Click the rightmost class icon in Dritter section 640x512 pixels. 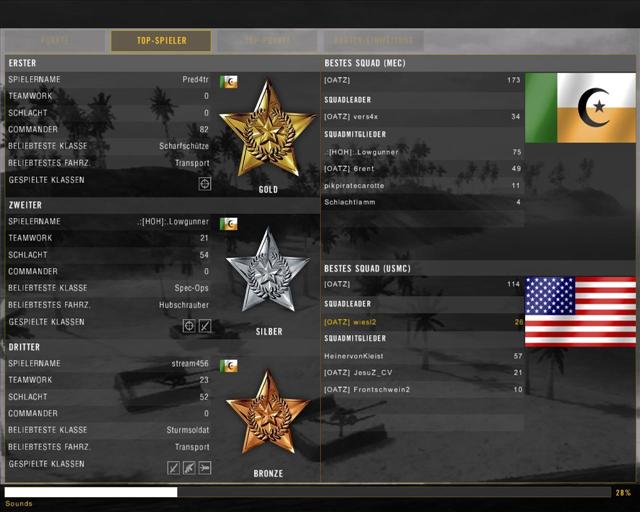pos(205,468)
